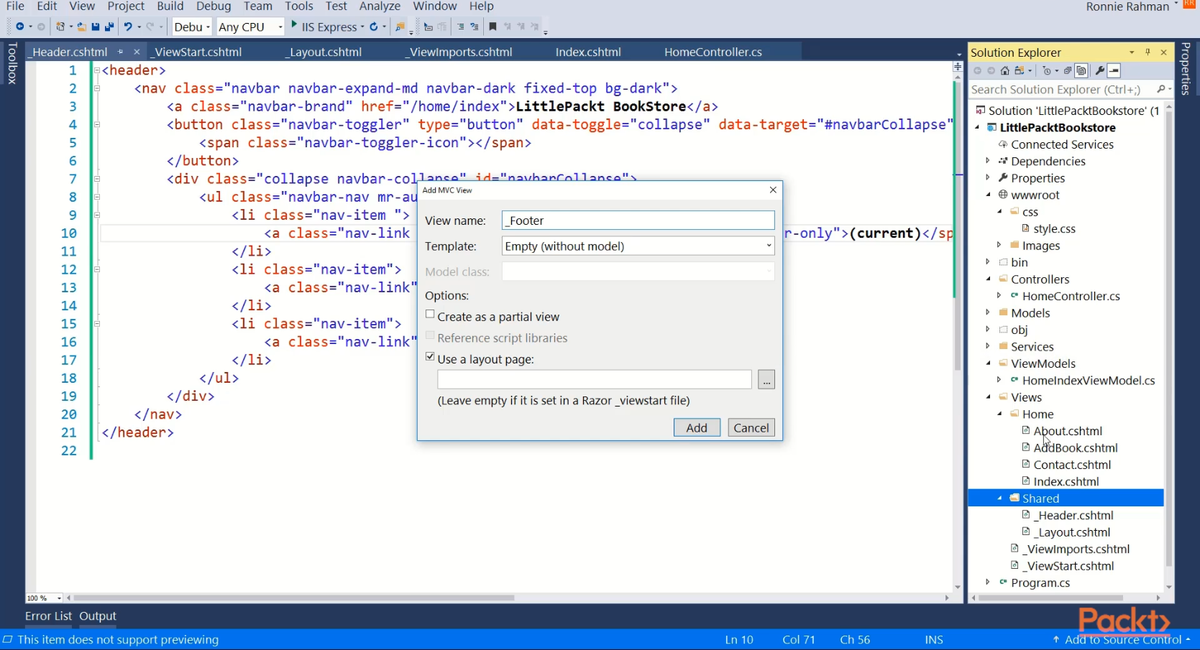This screenshot has height=650, width=1200.
Task: Click the Open File folder icon
Action: [x=81, y=27]
